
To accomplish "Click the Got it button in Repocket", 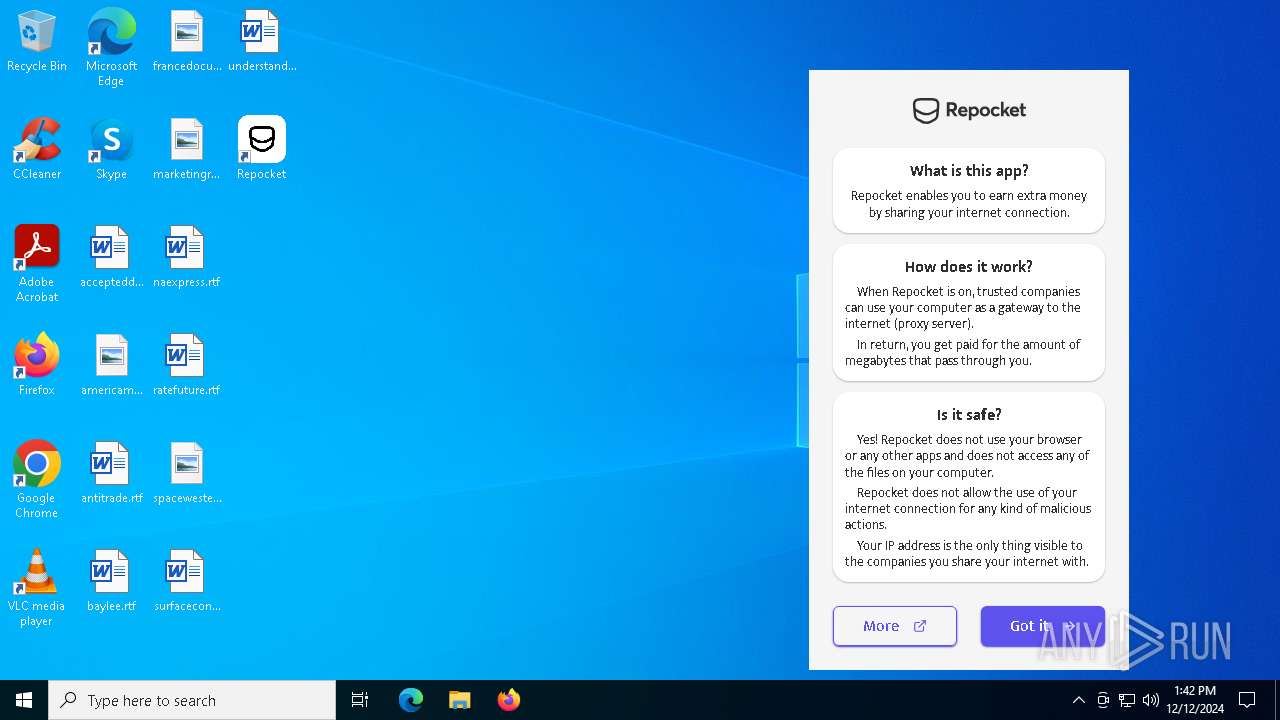I will [1043, 626].
